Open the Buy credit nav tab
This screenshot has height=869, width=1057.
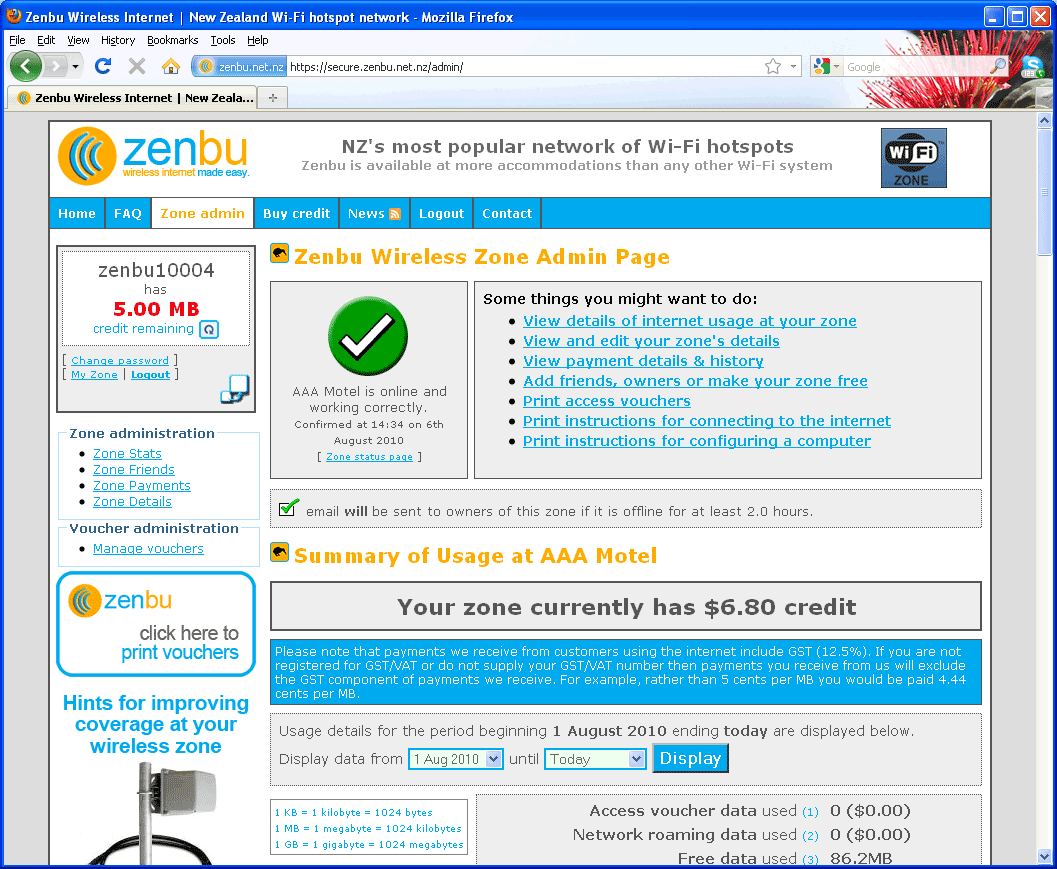click(x=297, y=213)
